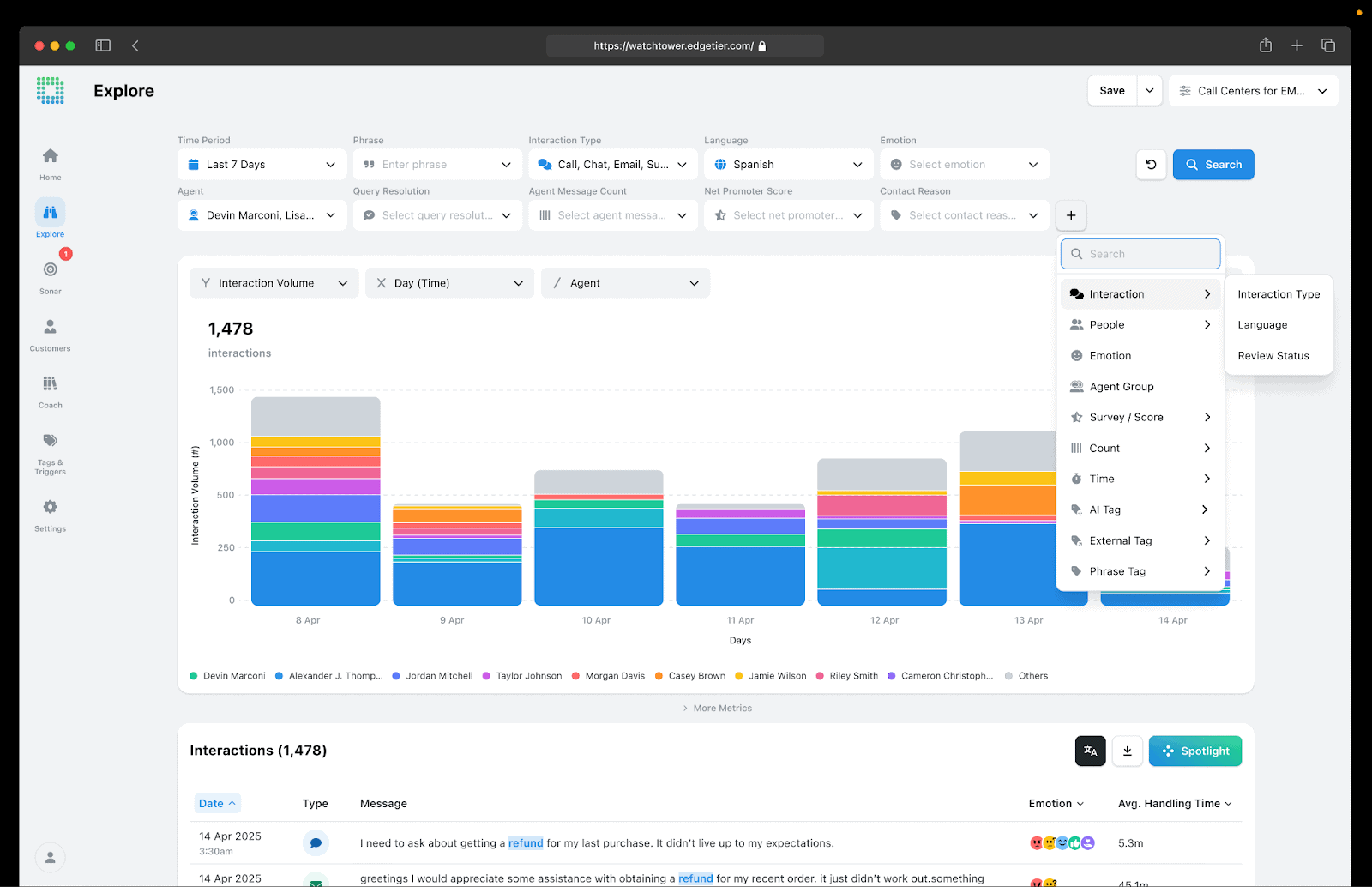The image size is (1372, 887).
Task: Click the Spotlight button
Action: click(1194, 751)
